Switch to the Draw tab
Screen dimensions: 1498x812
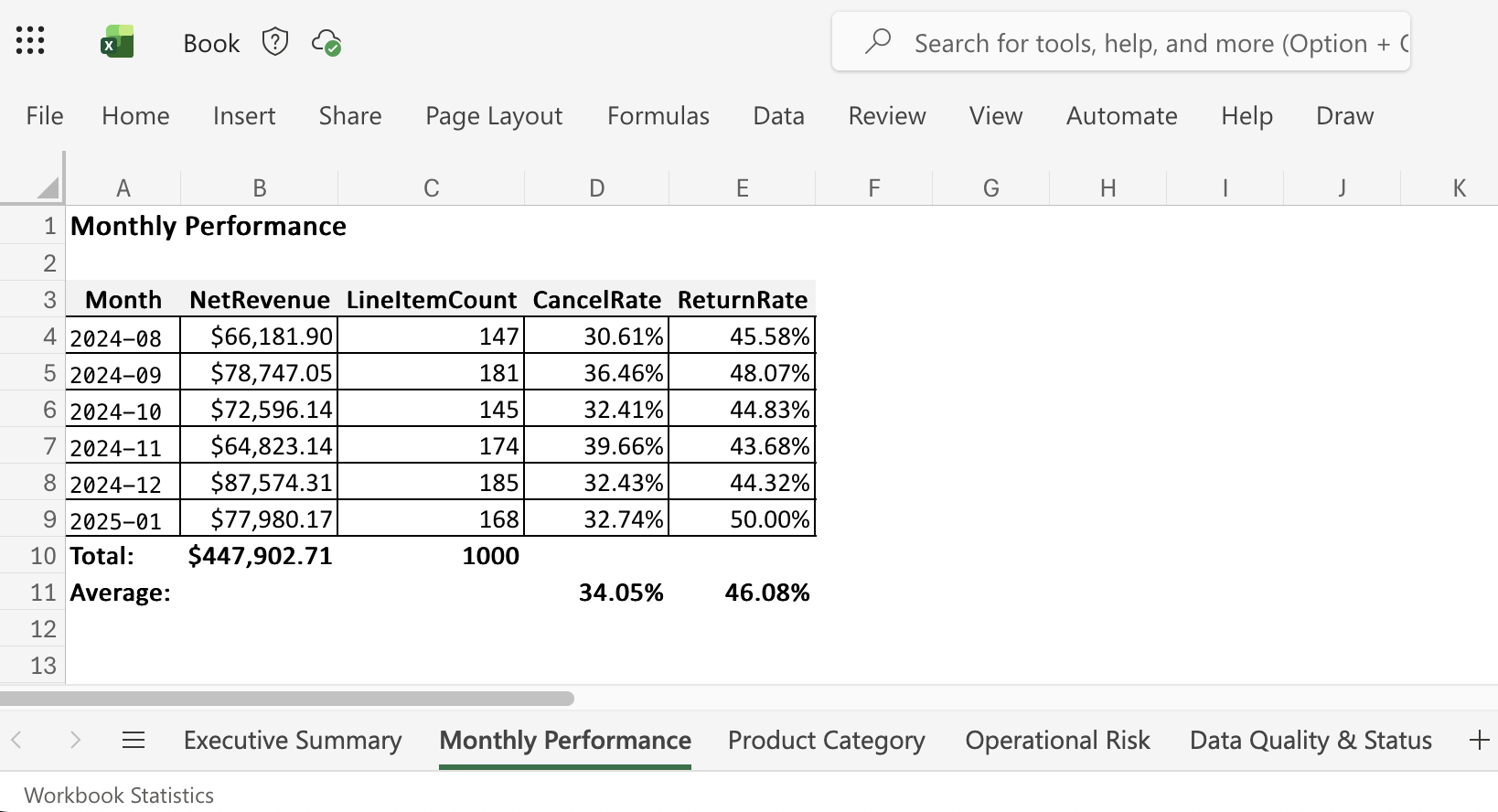tap(1345, 116)
